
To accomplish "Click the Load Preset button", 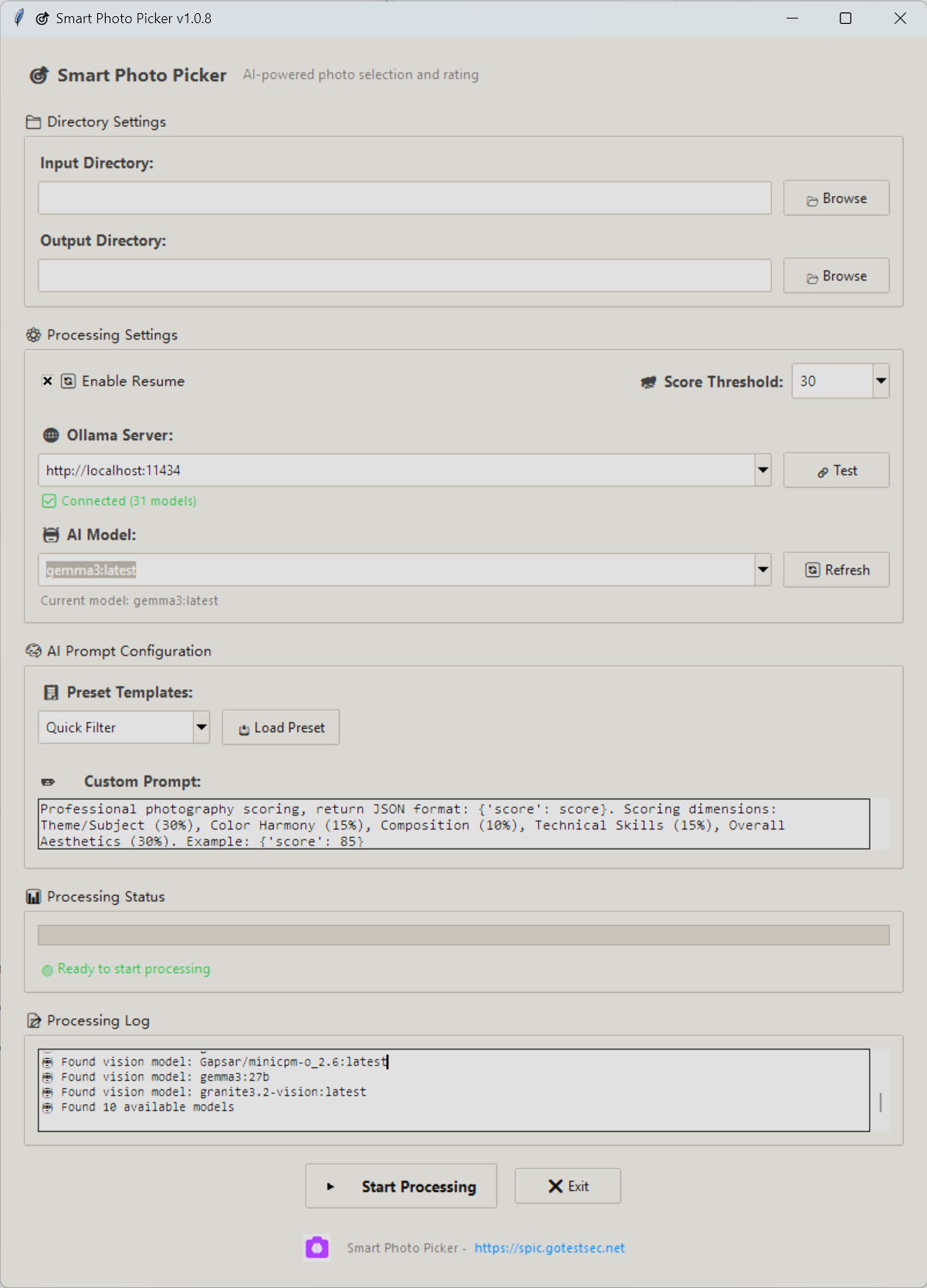I will point(281,727).
